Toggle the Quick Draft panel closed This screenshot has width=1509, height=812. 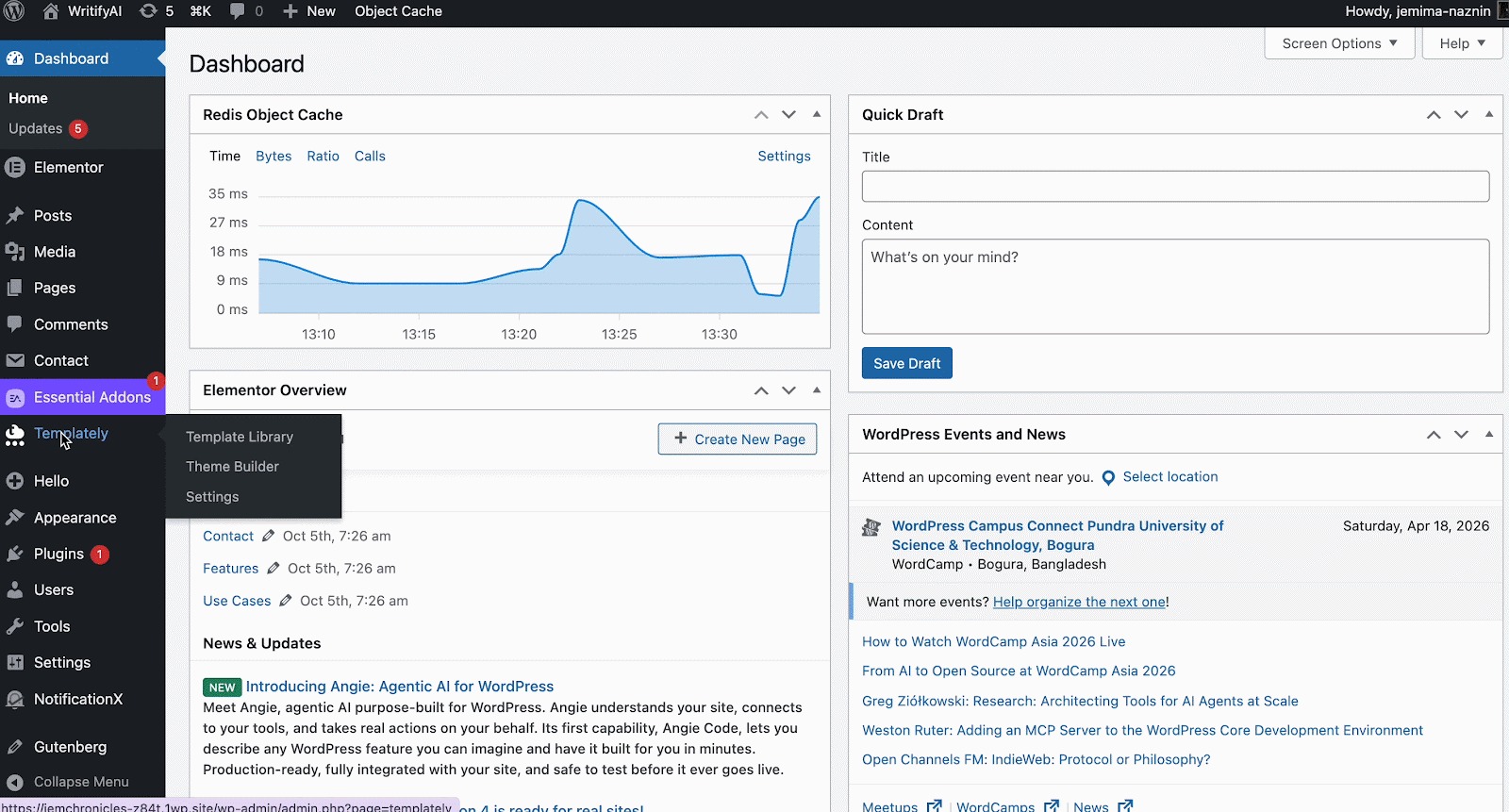(1489, 114)
